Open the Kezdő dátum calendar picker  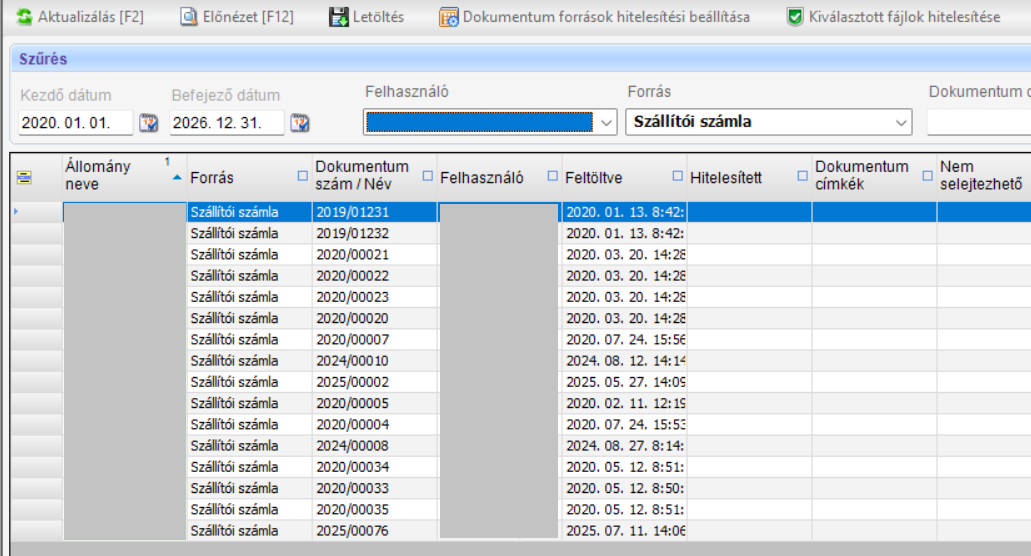[149, 123]
